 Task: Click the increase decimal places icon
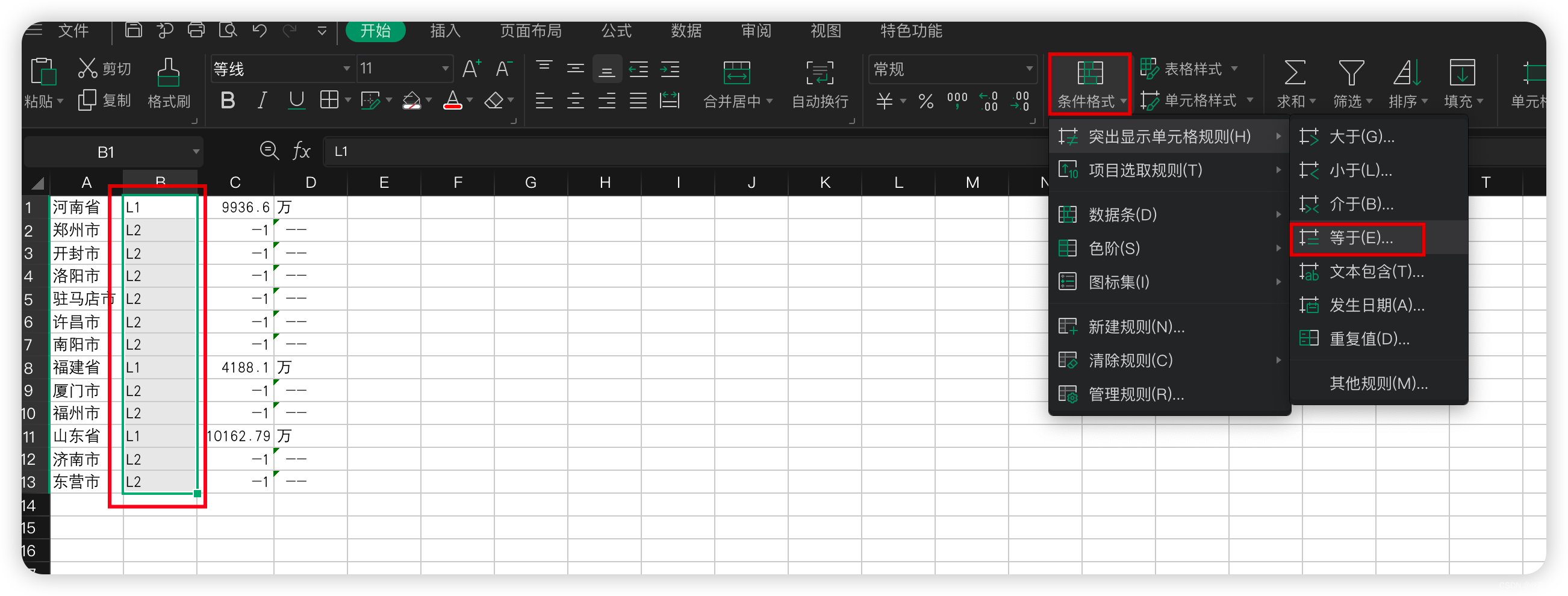tap(989, 101)
